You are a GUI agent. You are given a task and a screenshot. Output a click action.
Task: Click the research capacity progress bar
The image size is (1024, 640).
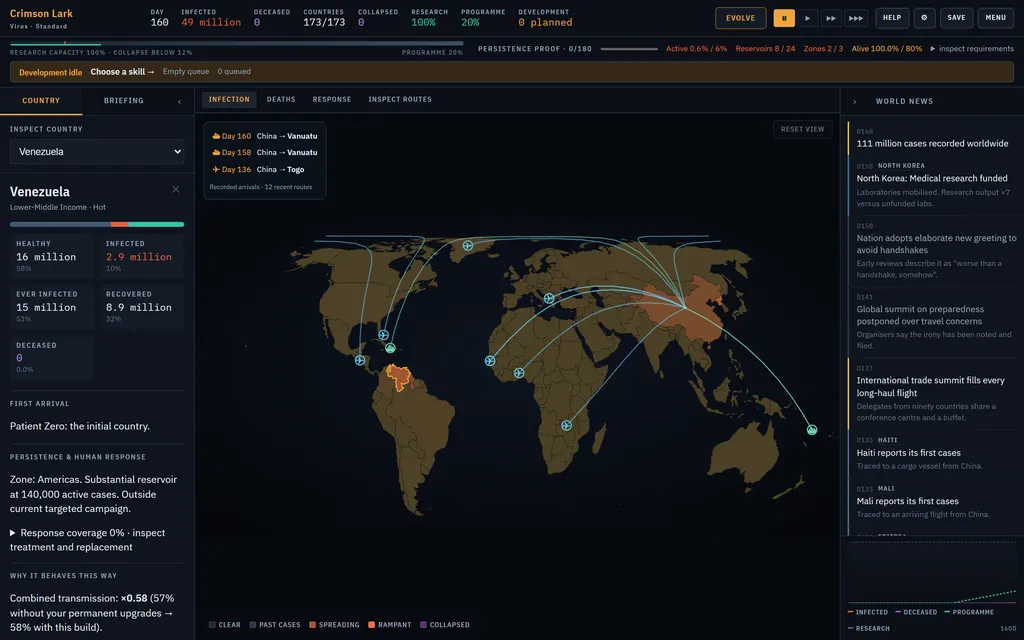click(x=236, y=44)
